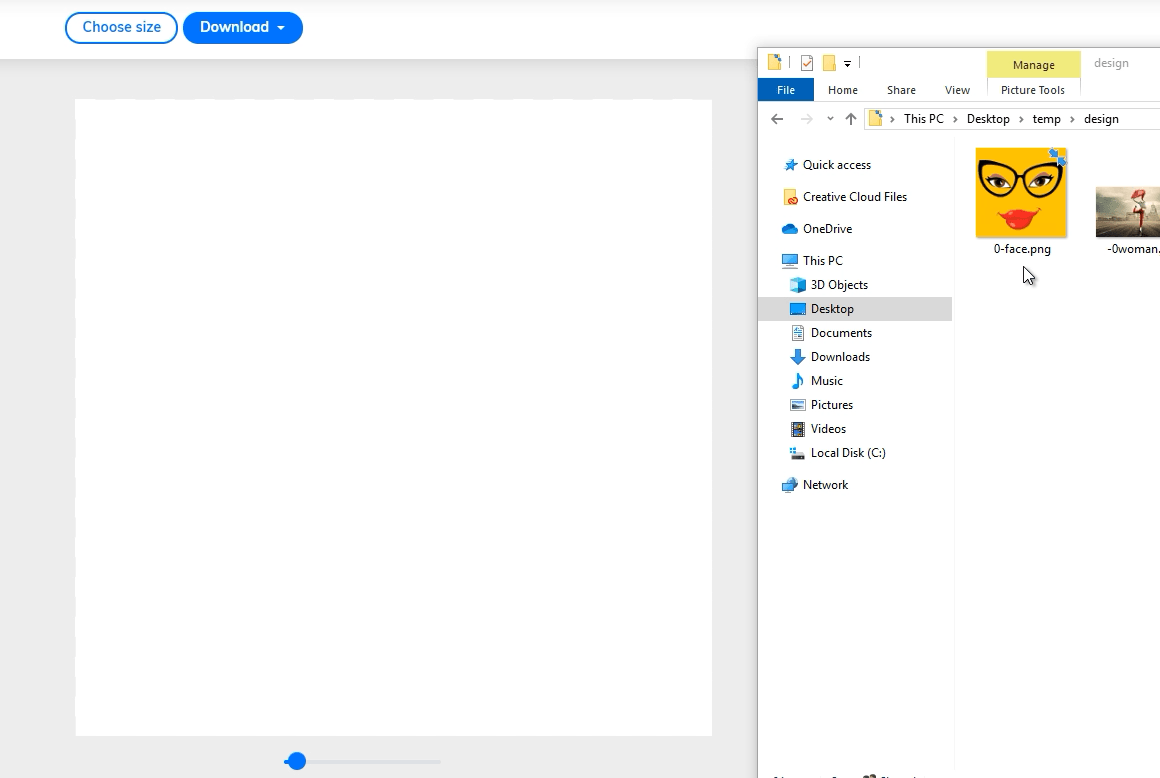This screenshot has width=1160, height=778.
Task: Open the Download dropdown button
Action: coord(243,27)
